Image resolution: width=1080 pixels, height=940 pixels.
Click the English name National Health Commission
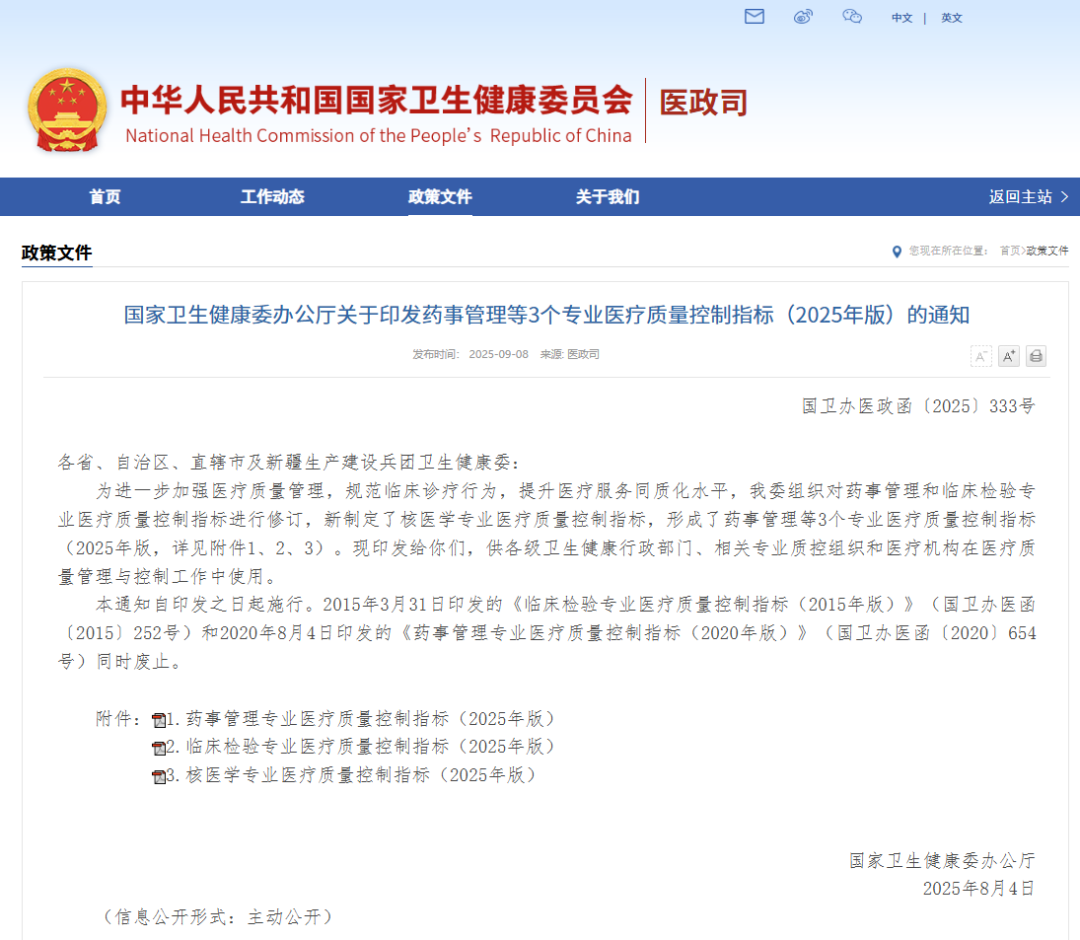tap(378, 136)
